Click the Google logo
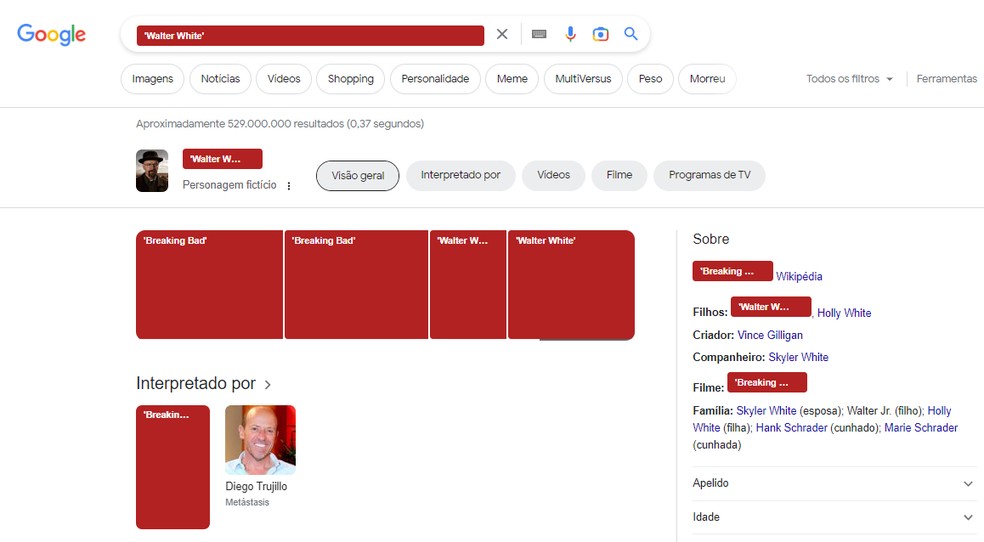 tap(51, 35)
